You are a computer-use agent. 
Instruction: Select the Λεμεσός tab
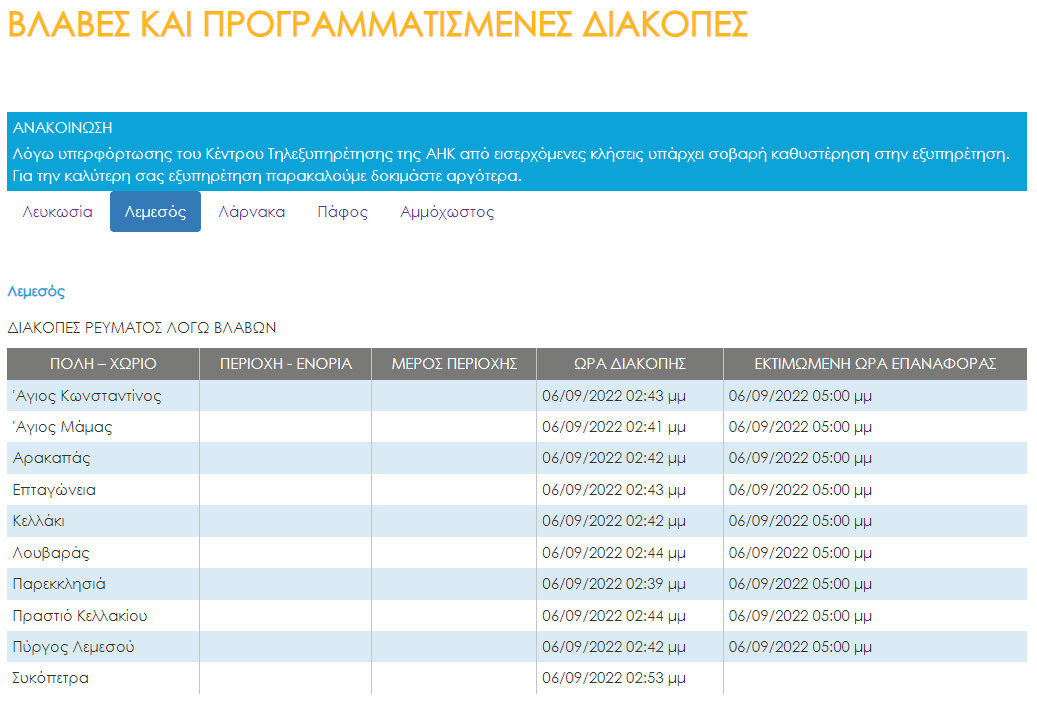click(155, 212)
